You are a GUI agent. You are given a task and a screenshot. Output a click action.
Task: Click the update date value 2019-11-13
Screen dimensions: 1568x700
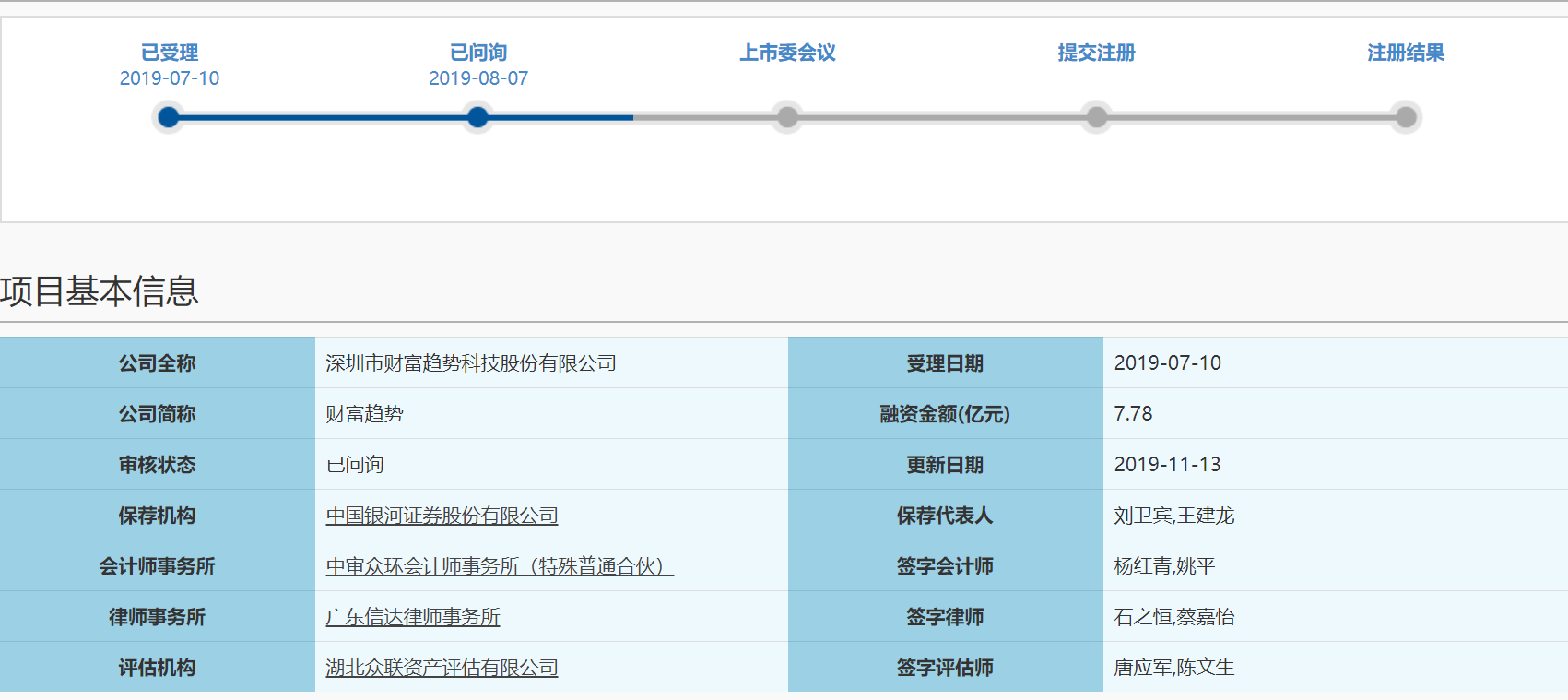coord(1167,465)
